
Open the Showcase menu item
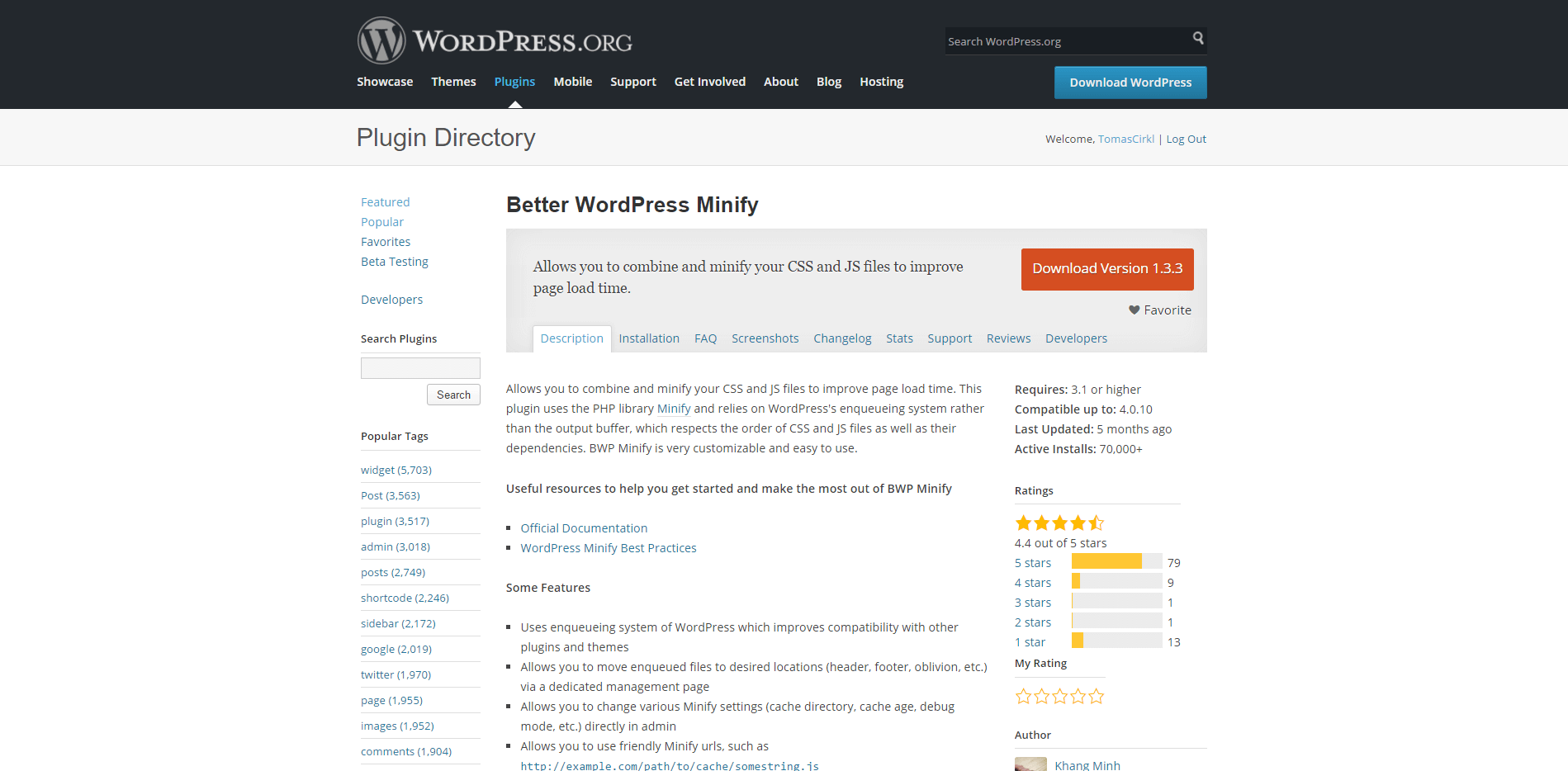click(385, 82)
